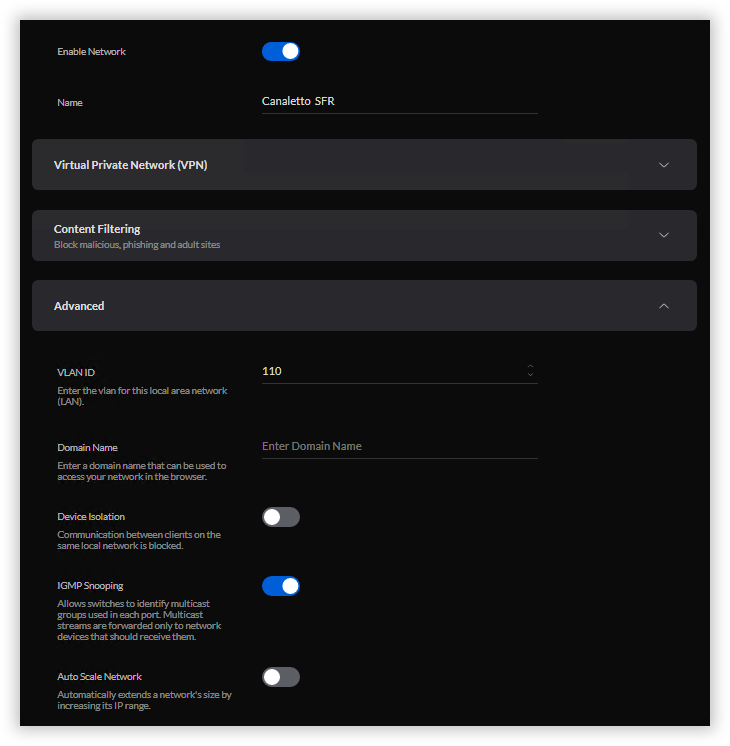
Task: Expand the Virtual Private Network chevron
Action: click(x=663, y=165)
